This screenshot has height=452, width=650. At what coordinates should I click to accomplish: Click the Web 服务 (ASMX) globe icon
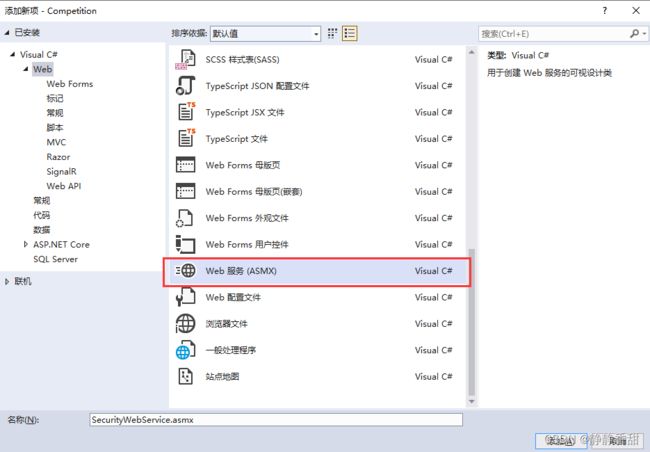(x=185, y=271)
